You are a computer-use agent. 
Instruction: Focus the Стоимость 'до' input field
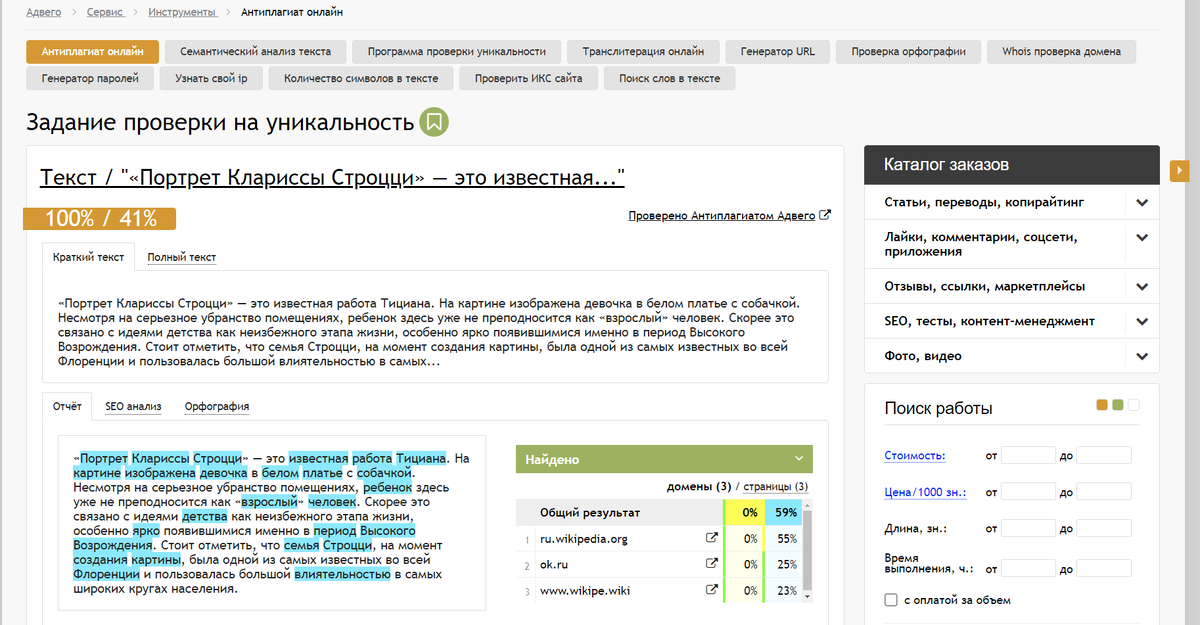tap(1104, 455)
